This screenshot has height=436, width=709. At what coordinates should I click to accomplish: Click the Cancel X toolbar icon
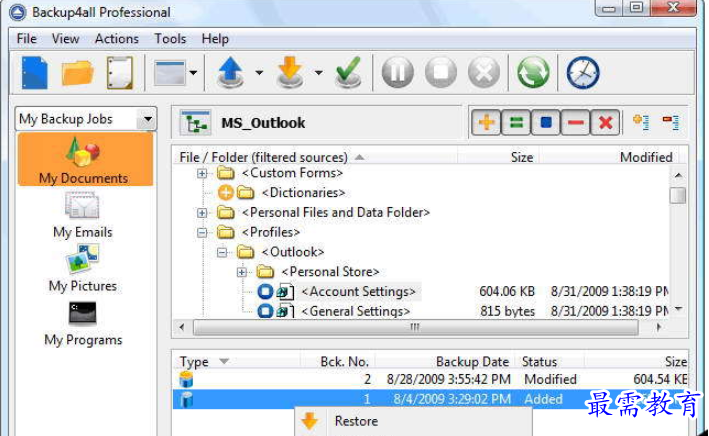tap(483, 72)
